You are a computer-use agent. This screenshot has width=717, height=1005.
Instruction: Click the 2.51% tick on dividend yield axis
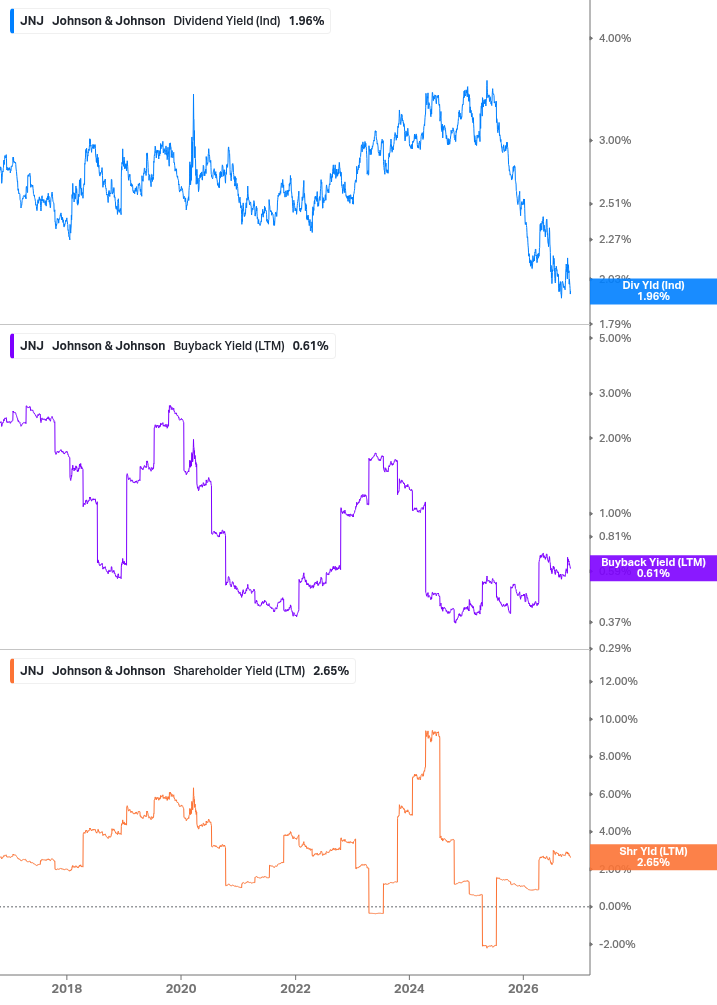[x=615, y=204]
